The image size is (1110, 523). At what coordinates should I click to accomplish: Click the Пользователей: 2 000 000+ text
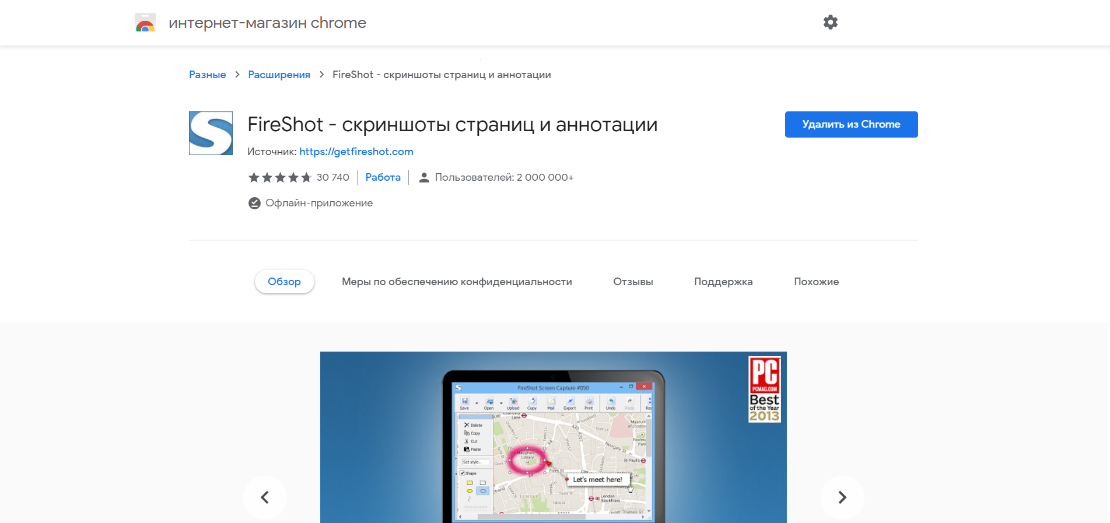point(504,178)
